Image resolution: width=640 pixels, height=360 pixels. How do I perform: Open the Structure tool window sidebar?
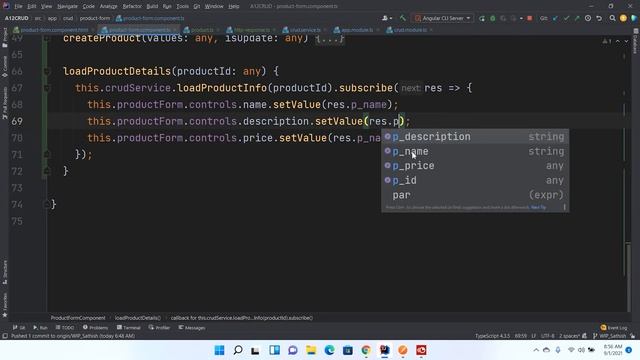click(x=5, y=272)
